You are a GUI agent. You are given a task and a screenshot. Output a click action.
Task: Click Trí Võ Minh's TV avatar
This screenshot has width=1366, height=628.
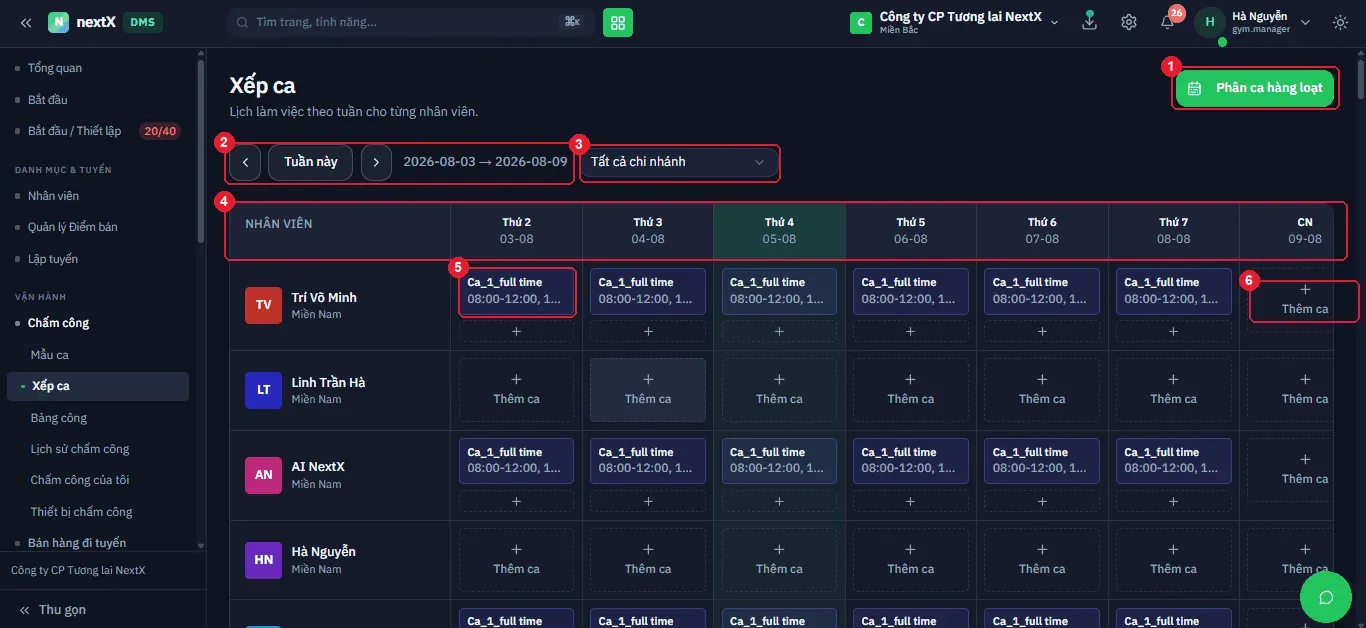tap(264, 305)
